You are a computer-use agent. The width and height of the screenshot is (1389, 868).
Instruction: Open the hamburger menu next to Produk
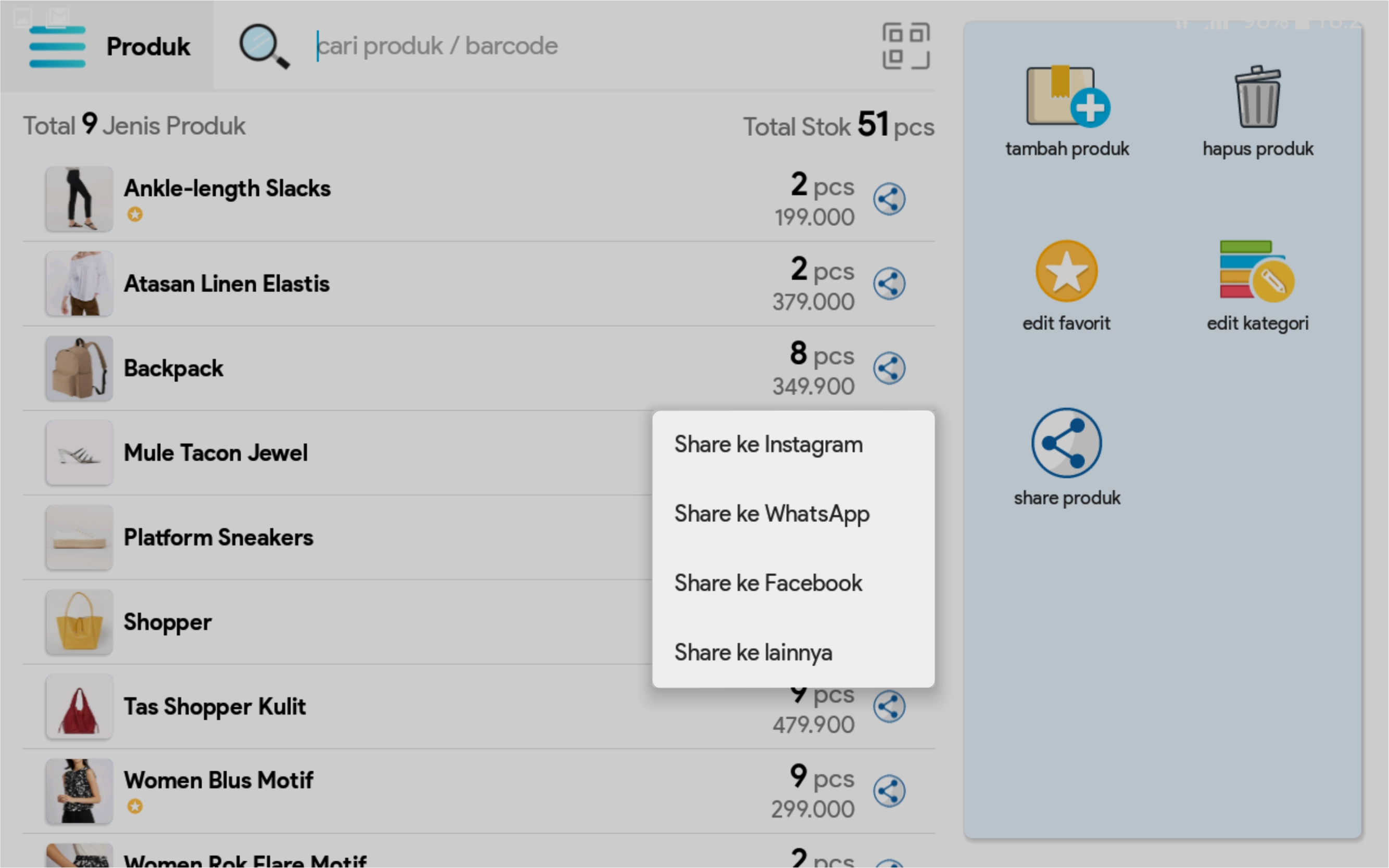(x=57, y=46)
